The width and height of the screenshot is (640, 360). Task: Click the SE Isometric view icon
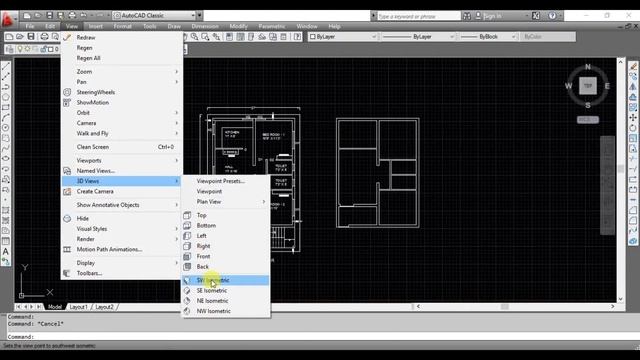tap(187, 290)
